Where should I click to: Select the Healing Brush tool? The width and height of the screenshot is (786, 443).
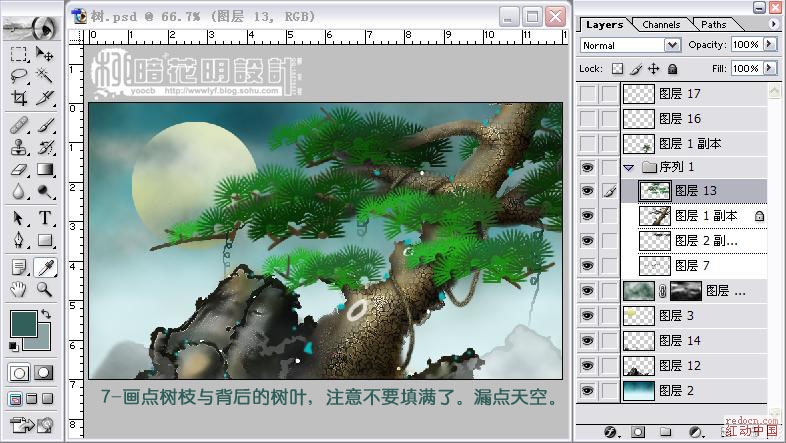[x=19, y=125]
